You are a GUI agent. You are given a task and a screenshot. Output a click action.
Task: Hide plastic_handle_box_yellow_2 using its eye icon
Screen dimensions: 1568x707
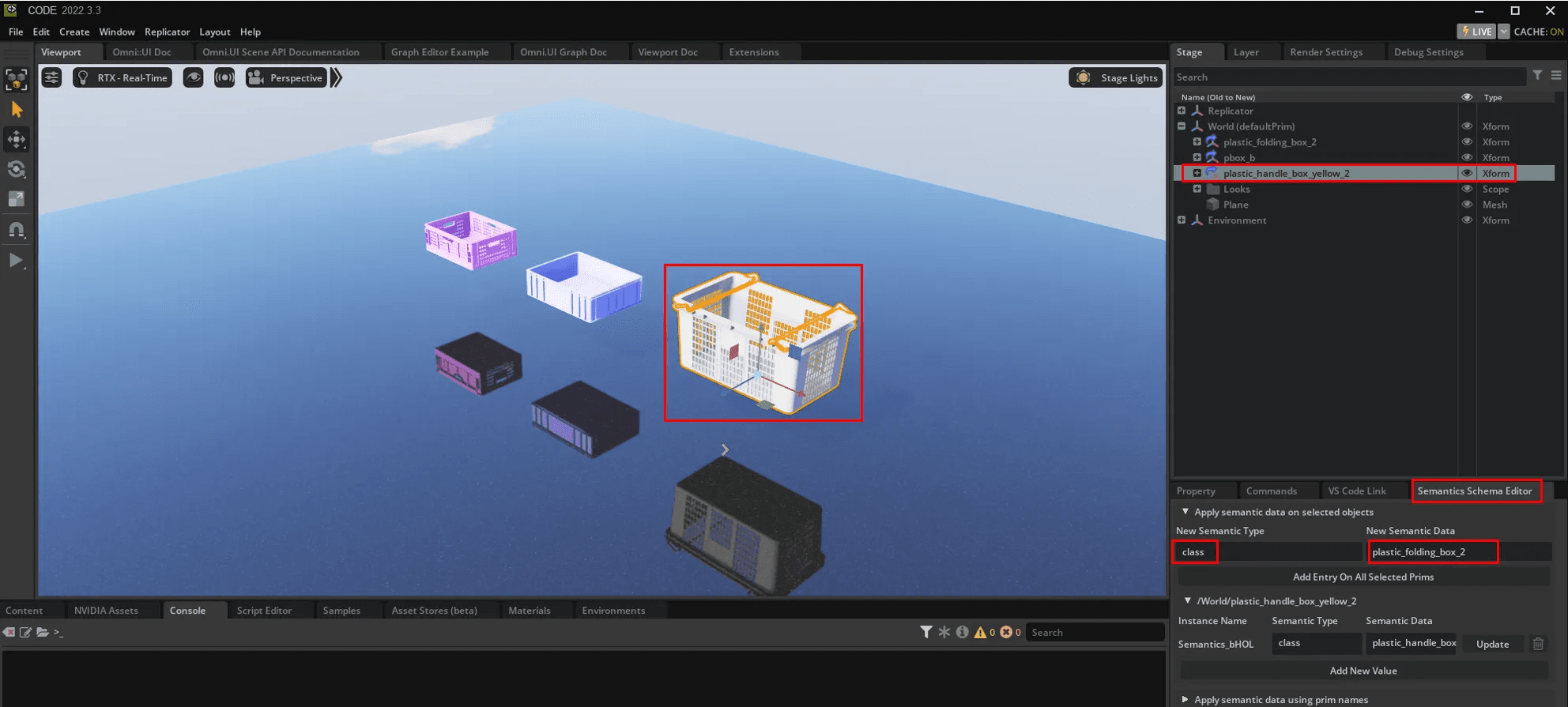pos(1467,173)
